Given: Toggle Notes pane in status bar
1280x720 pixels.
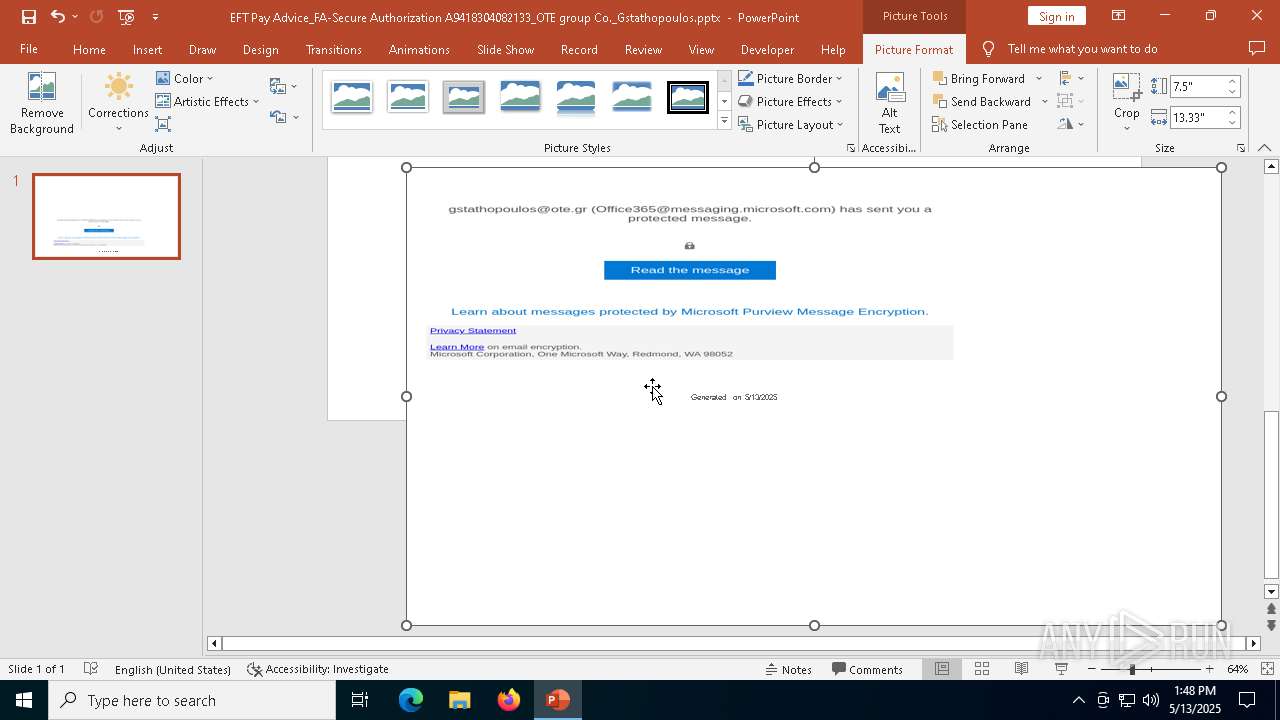Looking at the screenshot, I should [x=788, y=669].
